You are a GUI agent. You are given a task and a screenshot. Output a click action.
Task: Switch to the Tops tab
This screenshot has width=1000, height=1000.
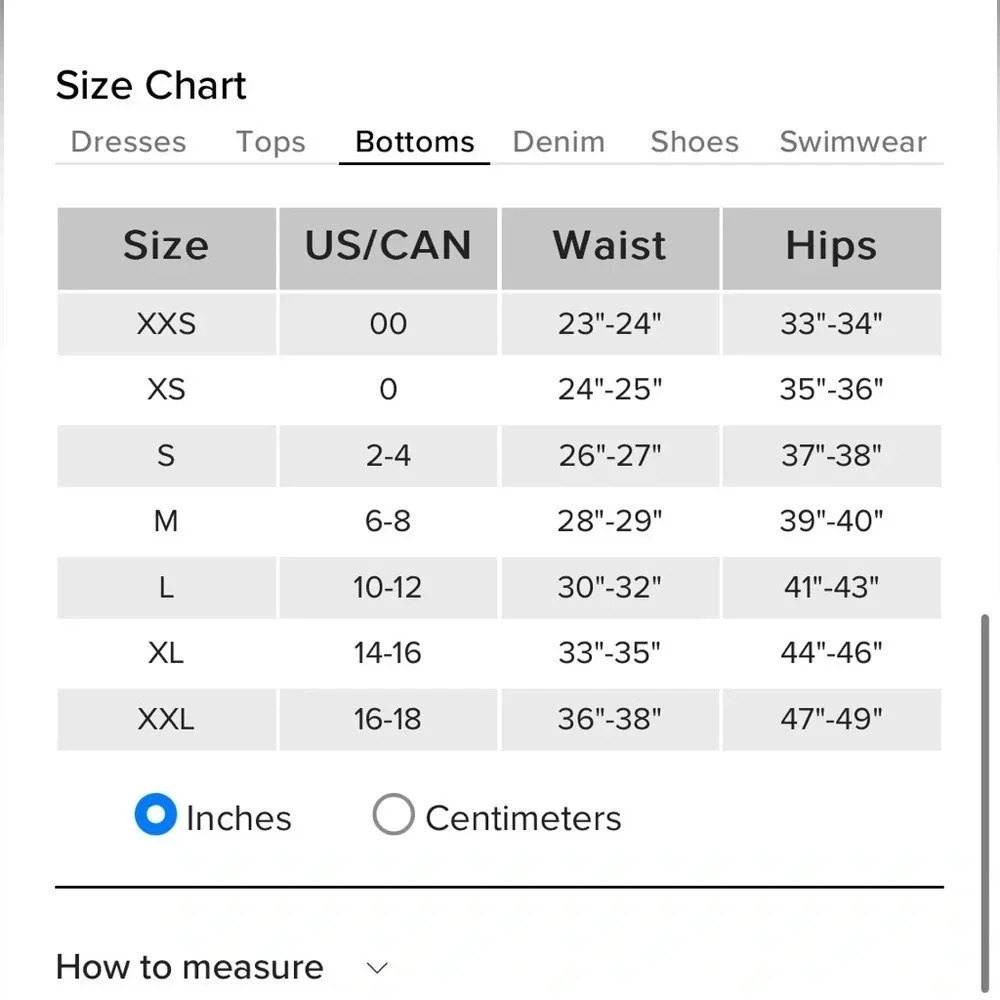pos(270,142)
